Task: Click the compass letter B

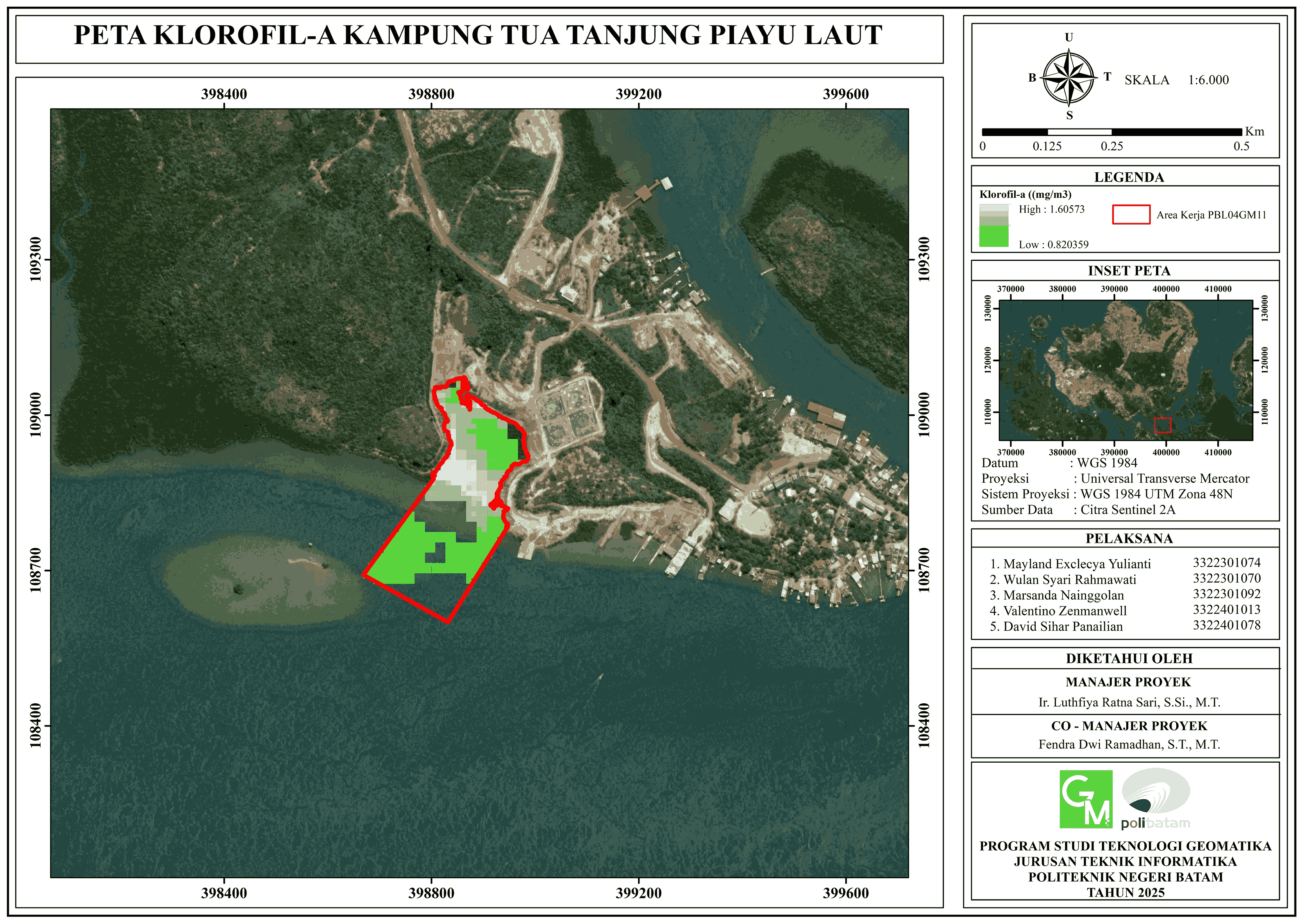Action: pyautogui.click(x=1033, y=78)
